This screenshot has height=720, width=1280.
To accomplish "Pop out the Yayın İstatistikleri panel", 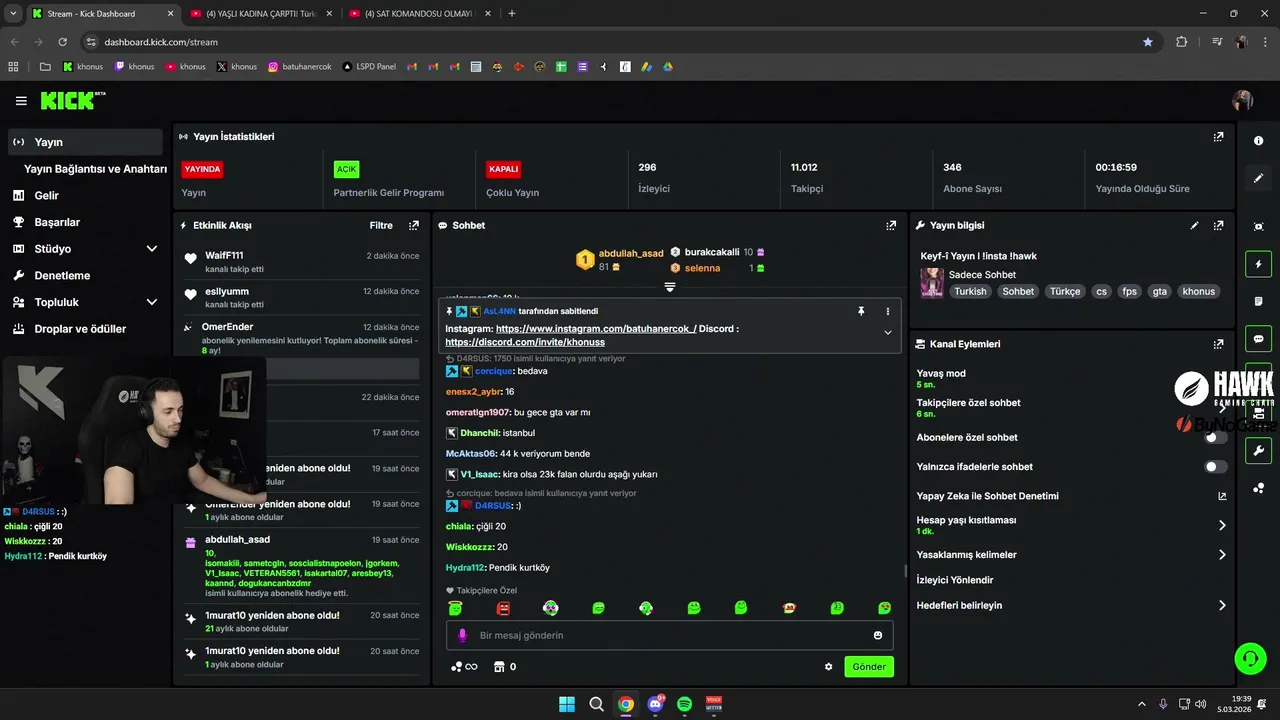I will click(1218, 137).
